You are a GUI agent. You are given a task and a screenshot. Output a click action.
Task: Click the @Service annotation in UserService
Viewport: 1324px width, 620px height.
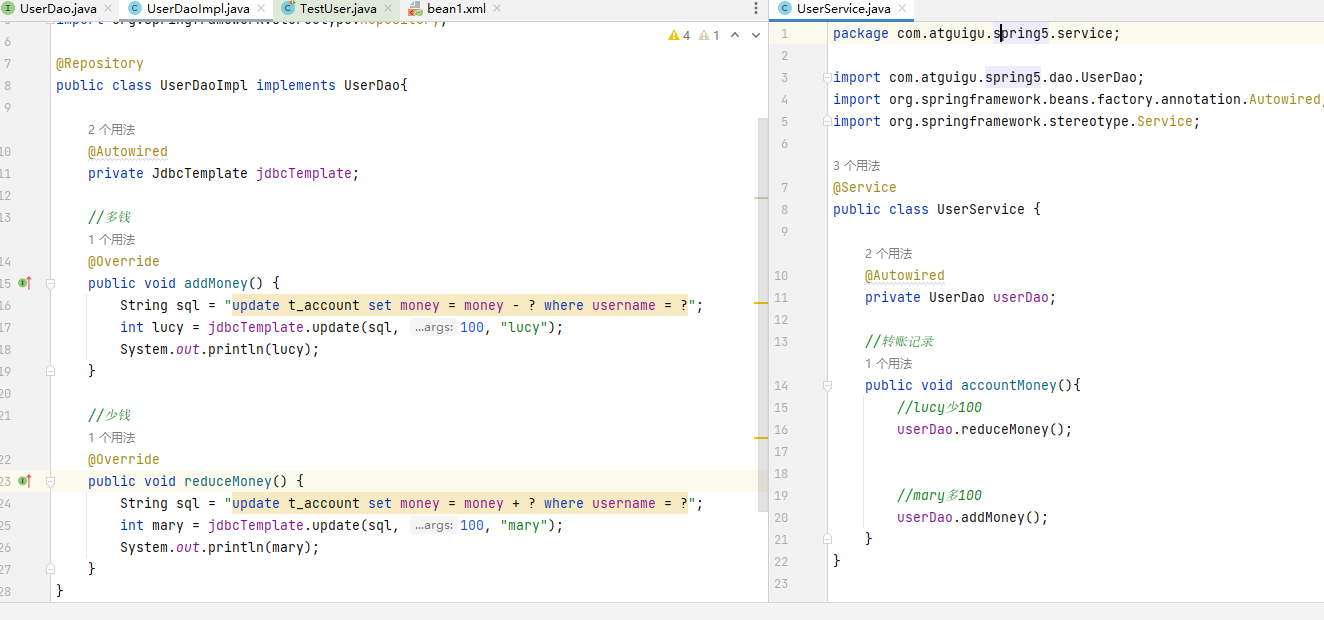coord(865,187)
